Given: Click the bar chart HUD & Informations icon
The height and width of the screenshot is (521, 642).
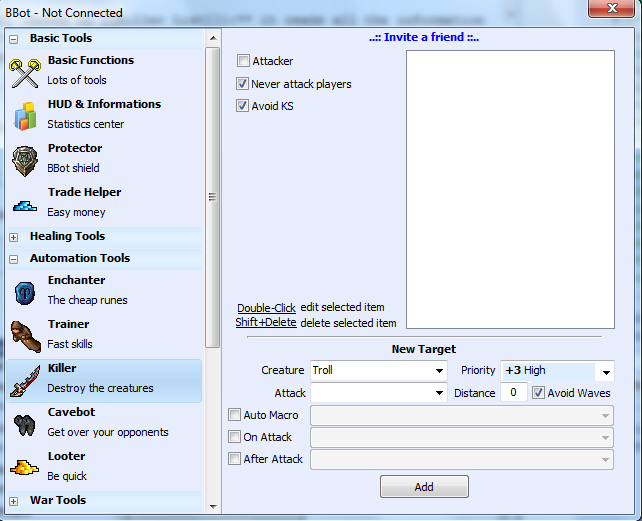Looking at the screenshot, I should pyautogui.click(x=25, y=116).
